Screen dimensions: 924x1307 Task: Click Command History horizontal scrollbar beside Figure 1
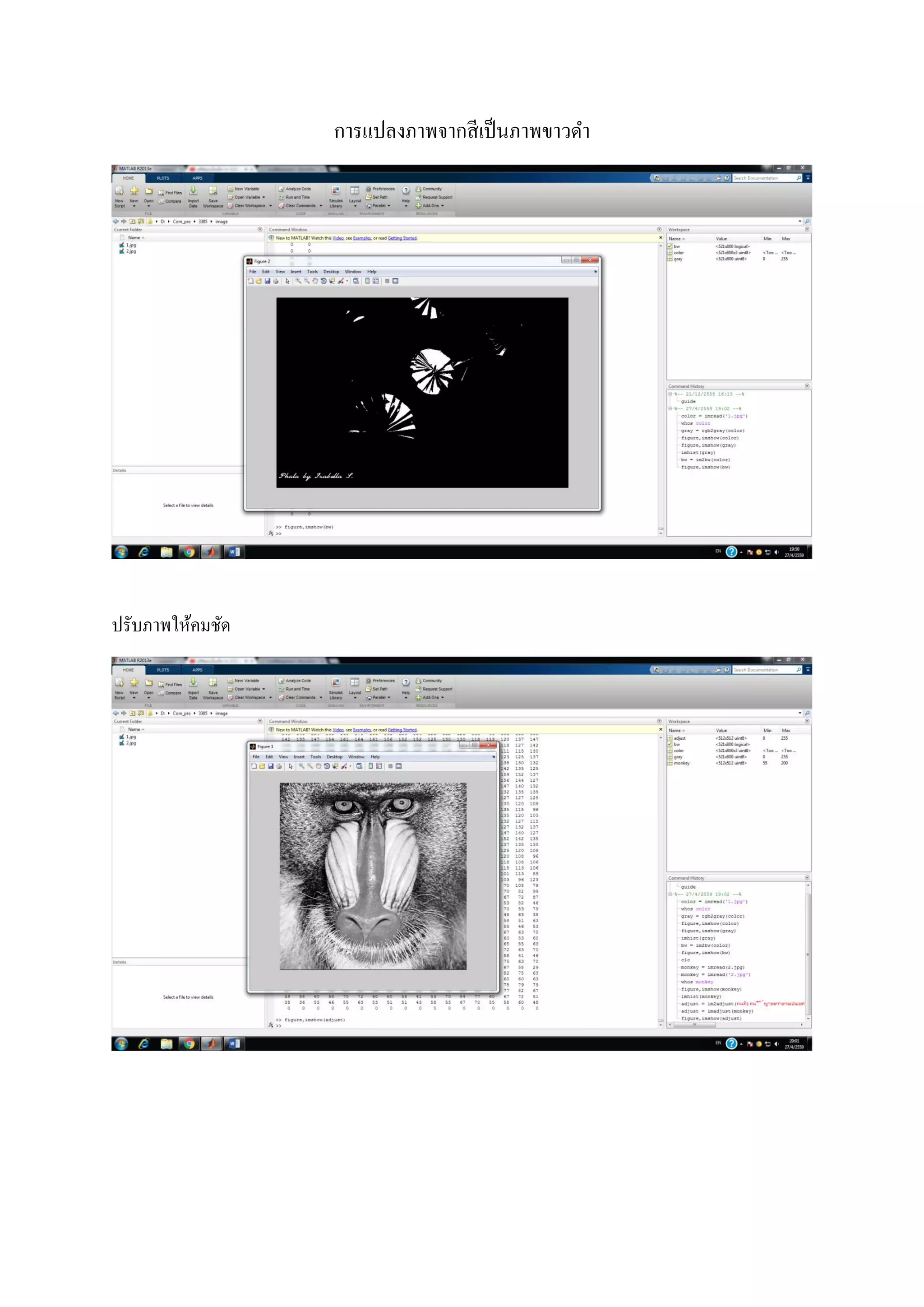coord(694,1024)
